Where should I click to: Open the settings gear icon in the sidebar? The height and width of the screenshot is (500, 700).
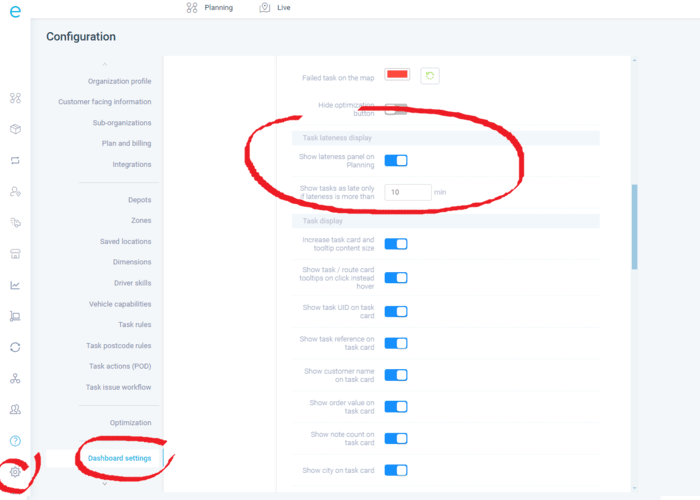point(15,472)
